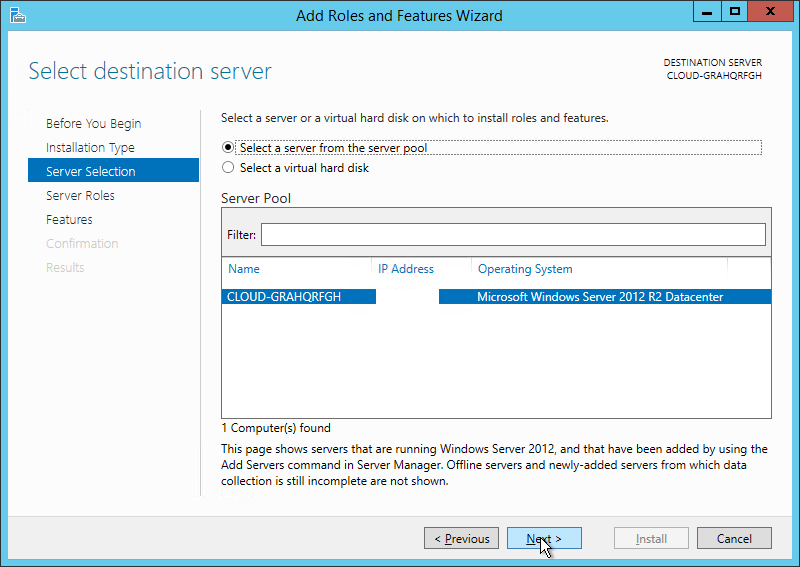This screenshot has width=800, height=567.
Task: Close the Add Roles and Features Wizard
Action: coord(770,11)
